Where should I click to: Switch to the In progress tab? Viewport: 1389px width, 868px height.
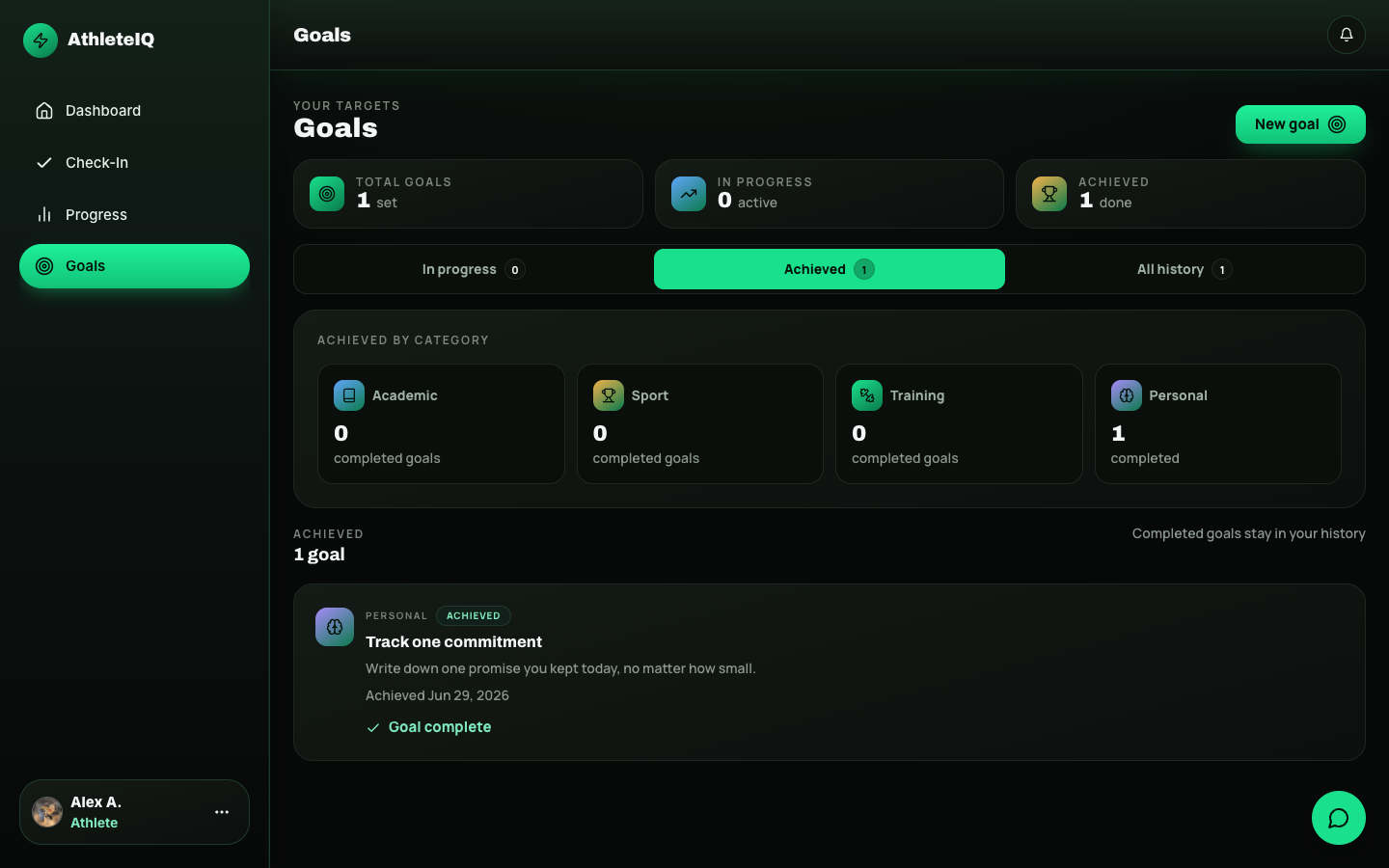click(474, 269)
